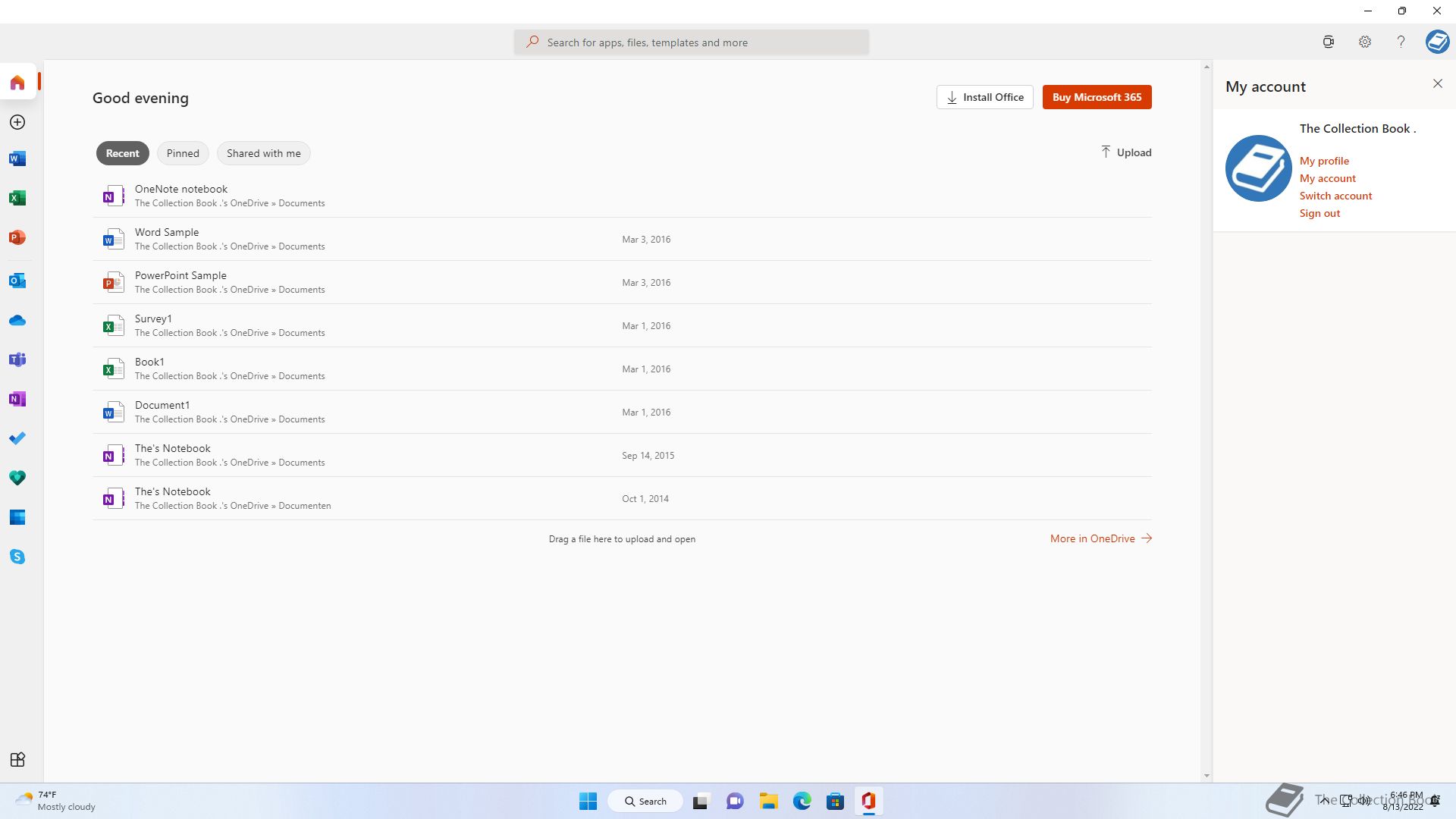Switch to Shared with me tab
1456x819 pixels.
coord(263,153)
